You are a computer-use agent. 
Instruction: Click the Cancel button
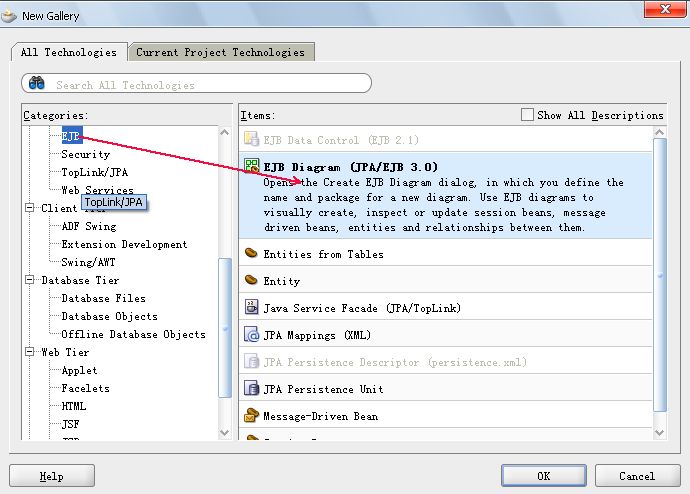pyautogui.click(x=637, y=476)
